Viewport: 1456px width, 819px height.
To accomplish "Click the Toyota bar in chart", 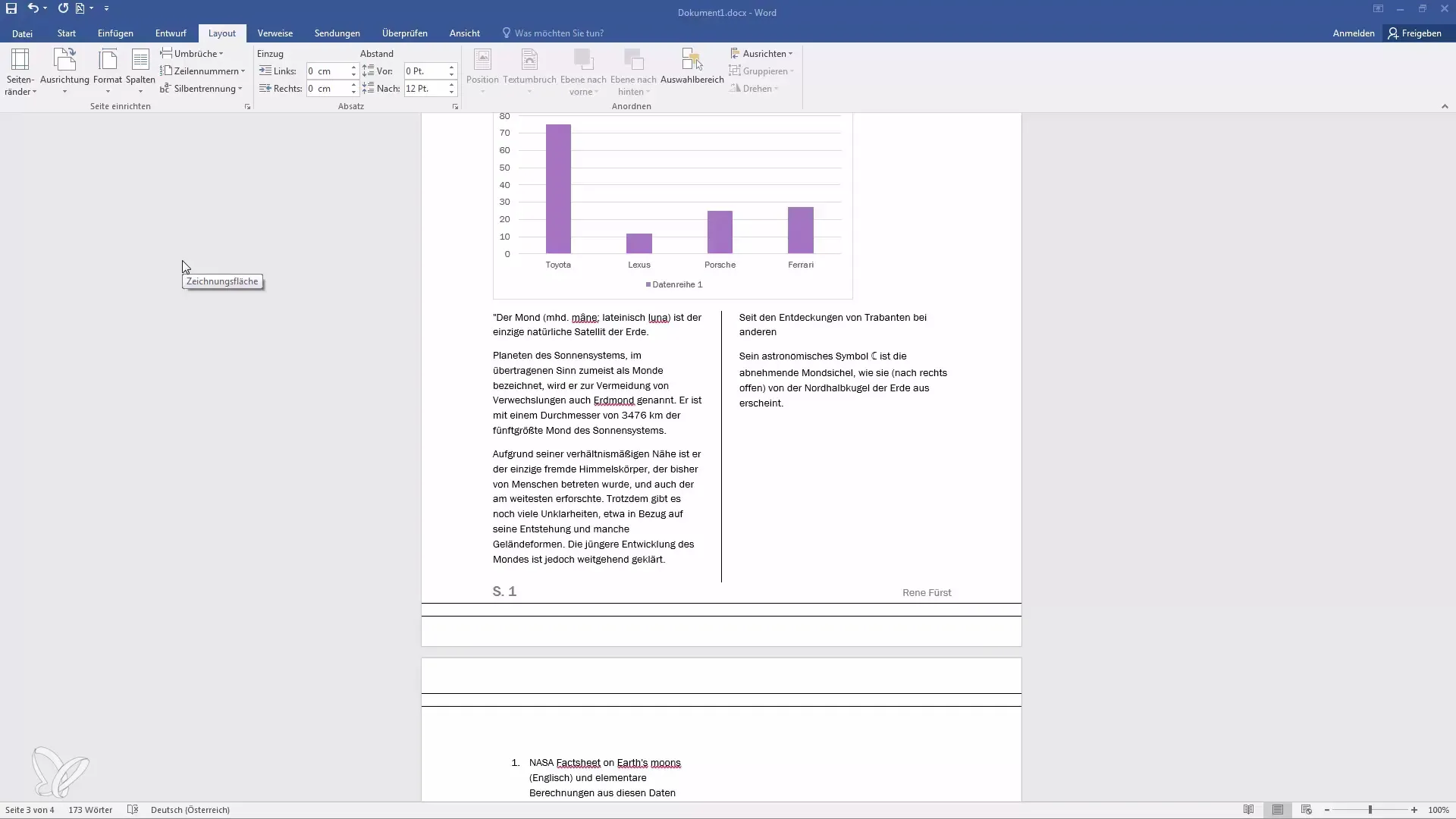I will [558, 189].
